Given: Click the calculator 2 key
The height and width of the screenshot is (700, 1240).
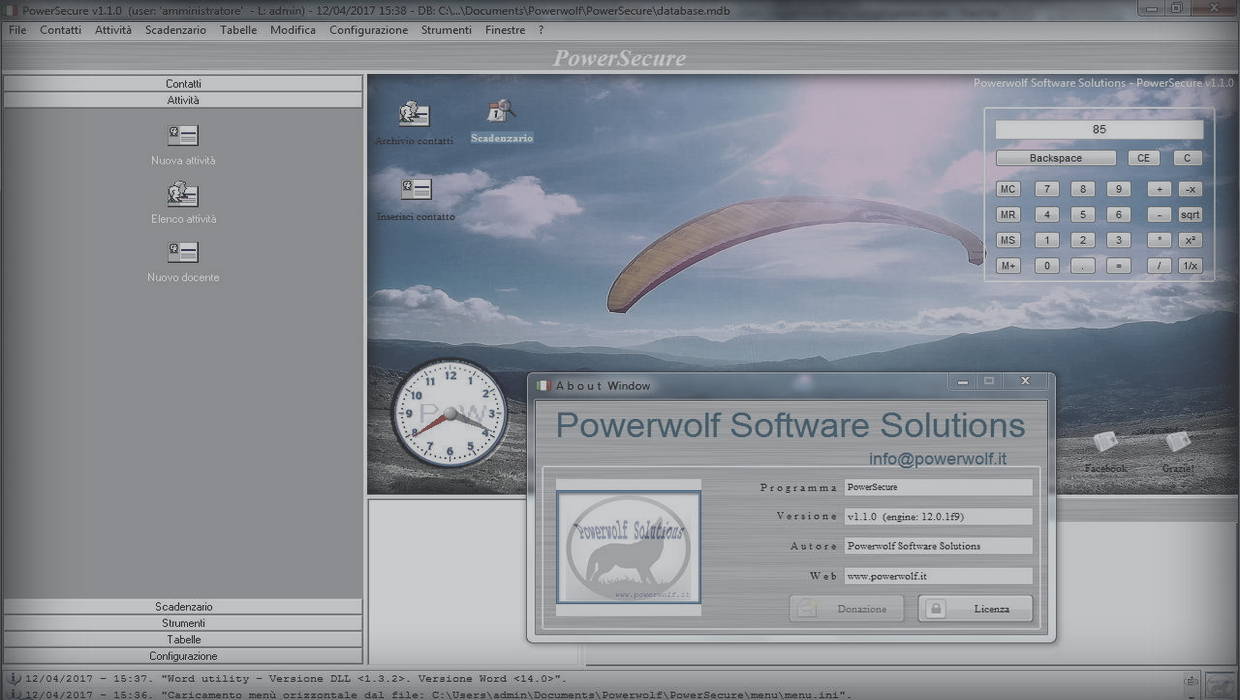Looking at the screenshot, I should click(x=1083, y=240).
